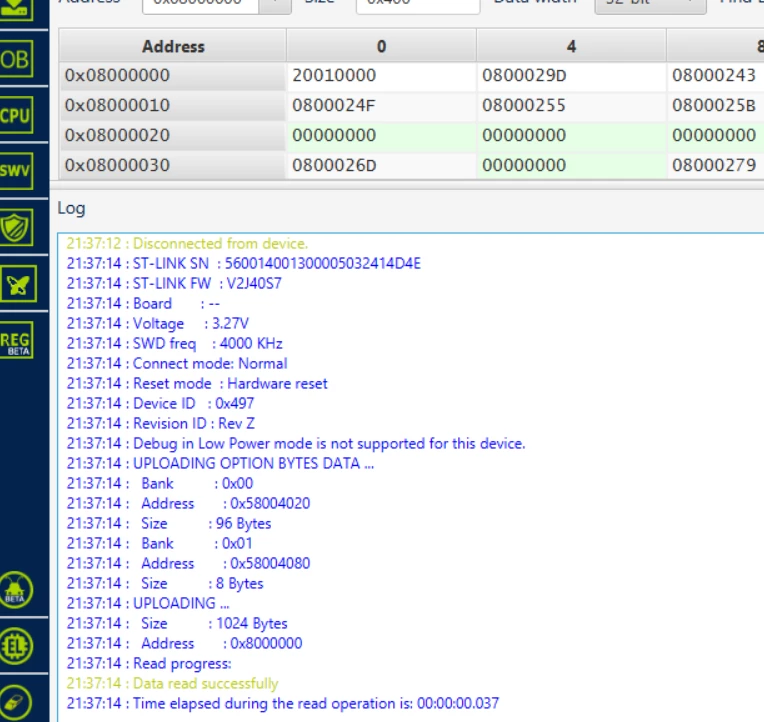Click 'Read progress:' log line
Image resolution: width=764 pixels, height=722 pixels.
click(149, 663)
